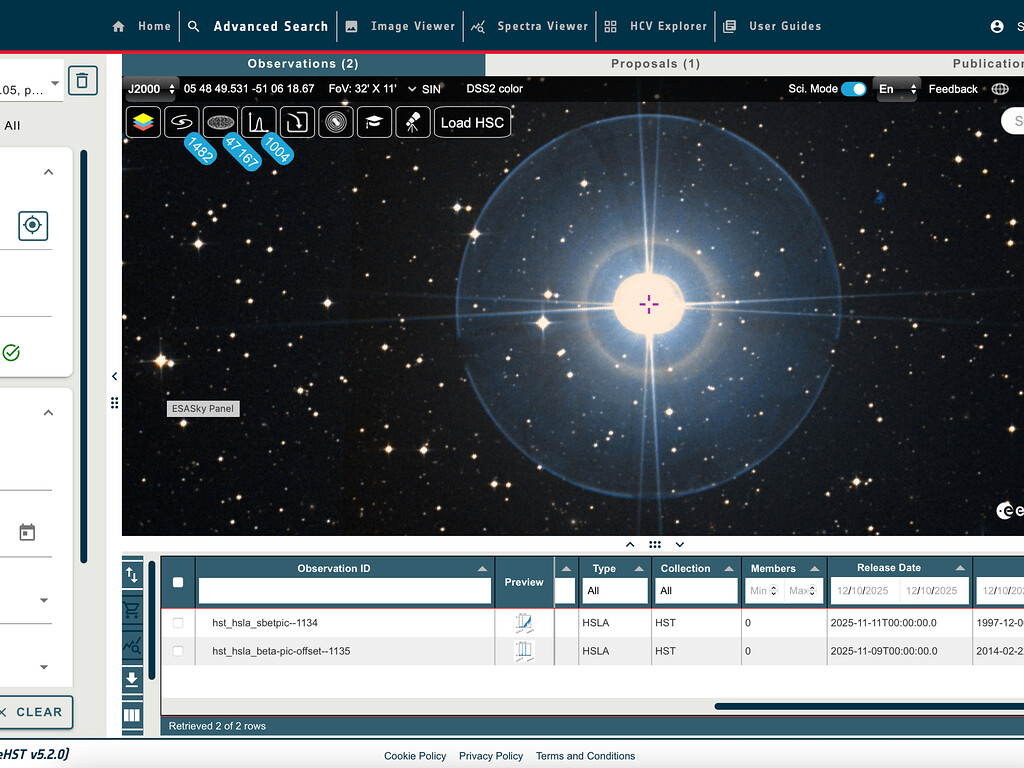Image resolution: width=1024 pixels, height=768 pixels.
Task: Toggle the Sci. Mode switch
Action: [853, 89]
